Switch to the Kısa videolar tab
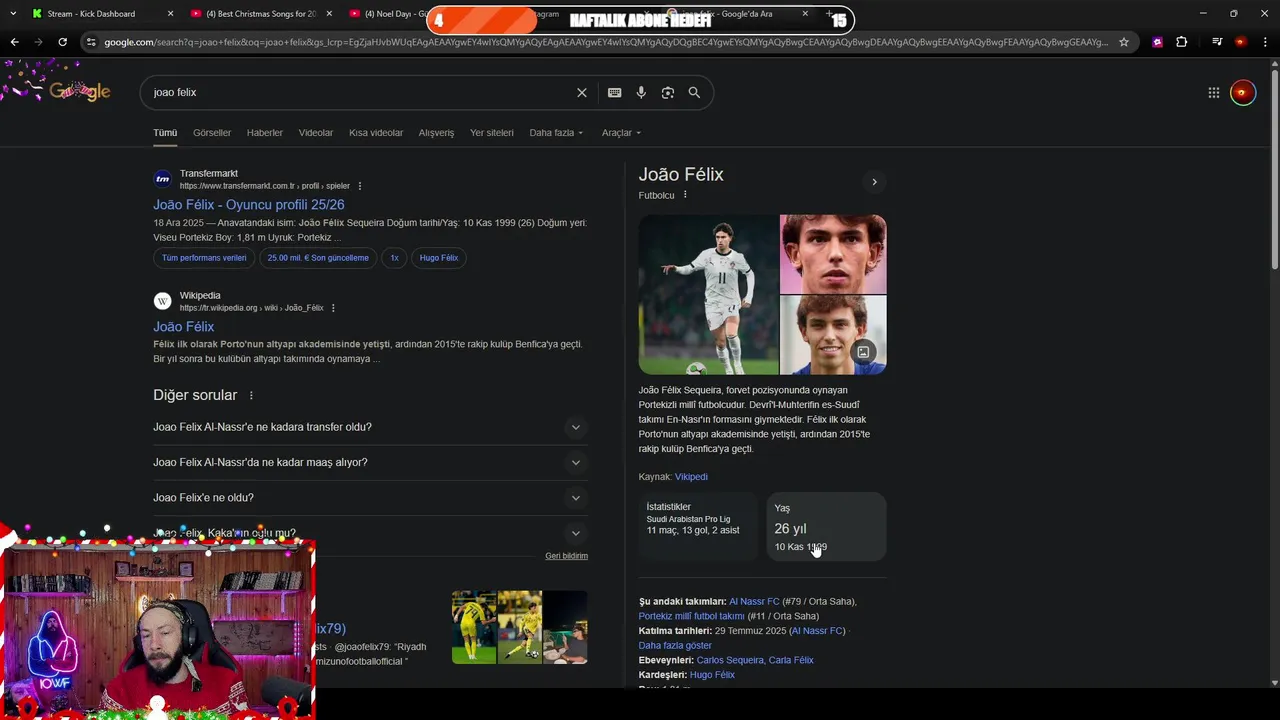 tap(376, 133)
